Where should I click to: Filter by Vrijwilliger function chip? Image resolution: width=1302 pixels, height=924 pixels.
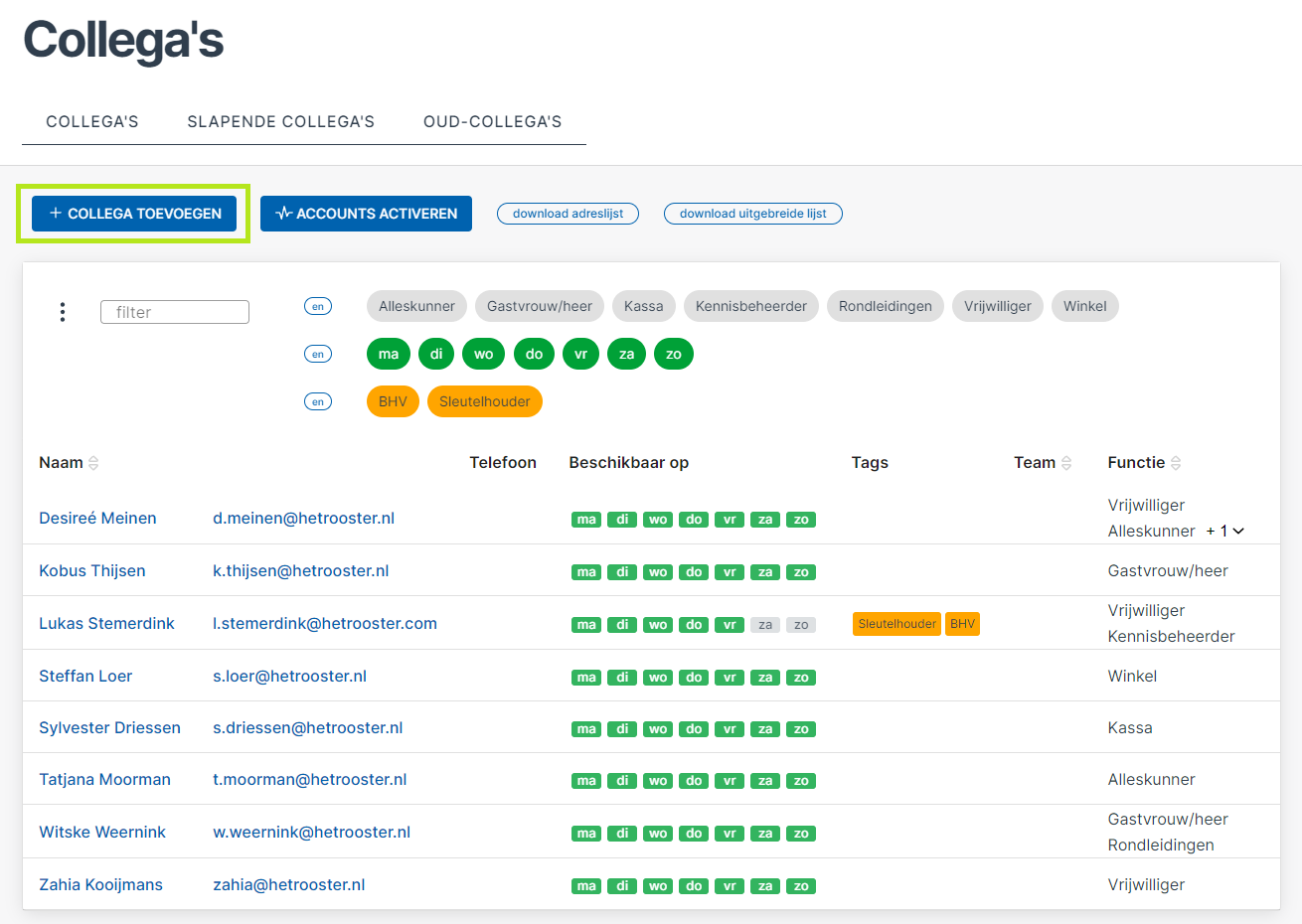(998, 306)
